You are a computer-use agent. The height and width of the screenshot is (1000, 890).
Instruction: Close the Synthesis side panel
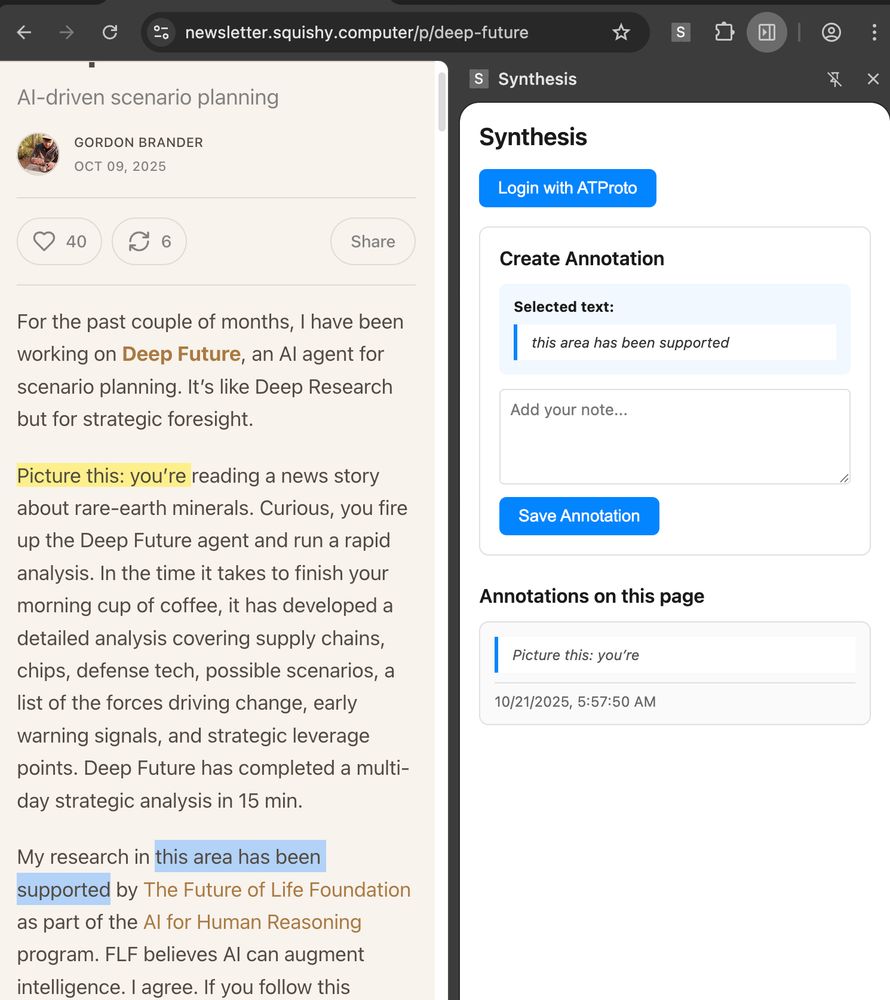tap(873, 79)
